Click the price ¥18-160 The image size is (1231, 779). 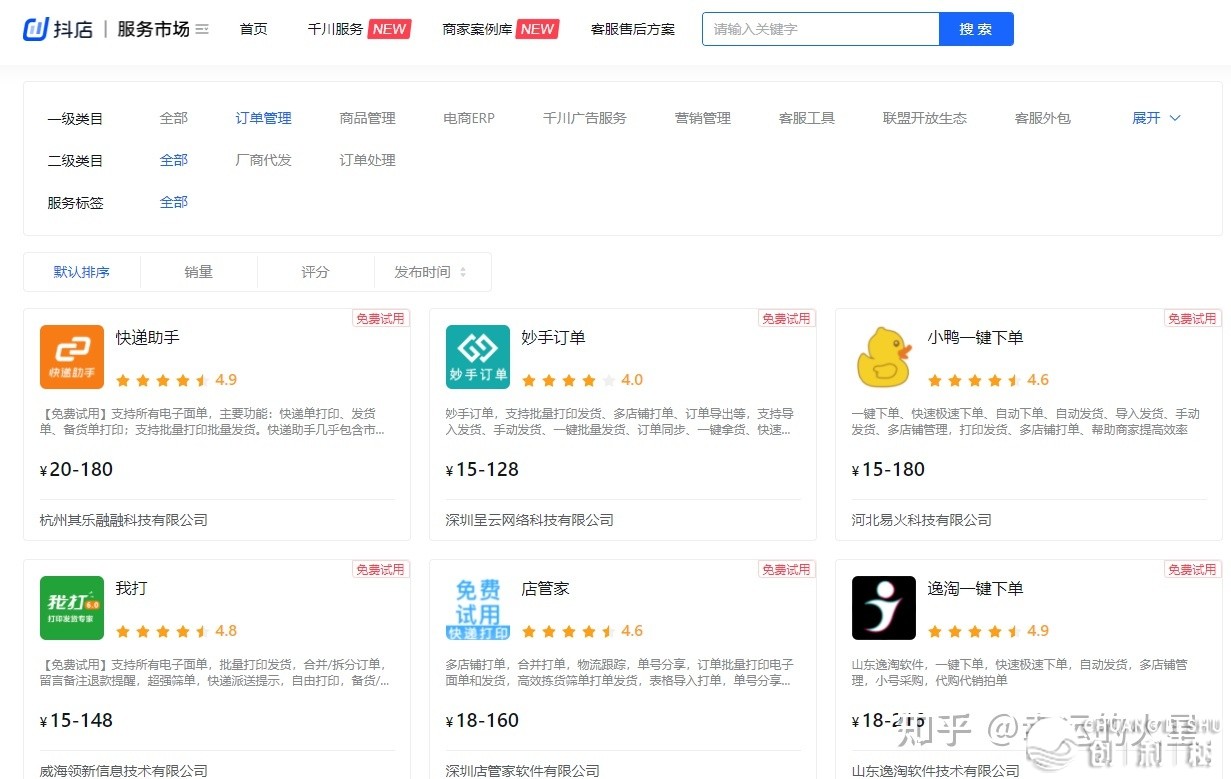(483, 721)
